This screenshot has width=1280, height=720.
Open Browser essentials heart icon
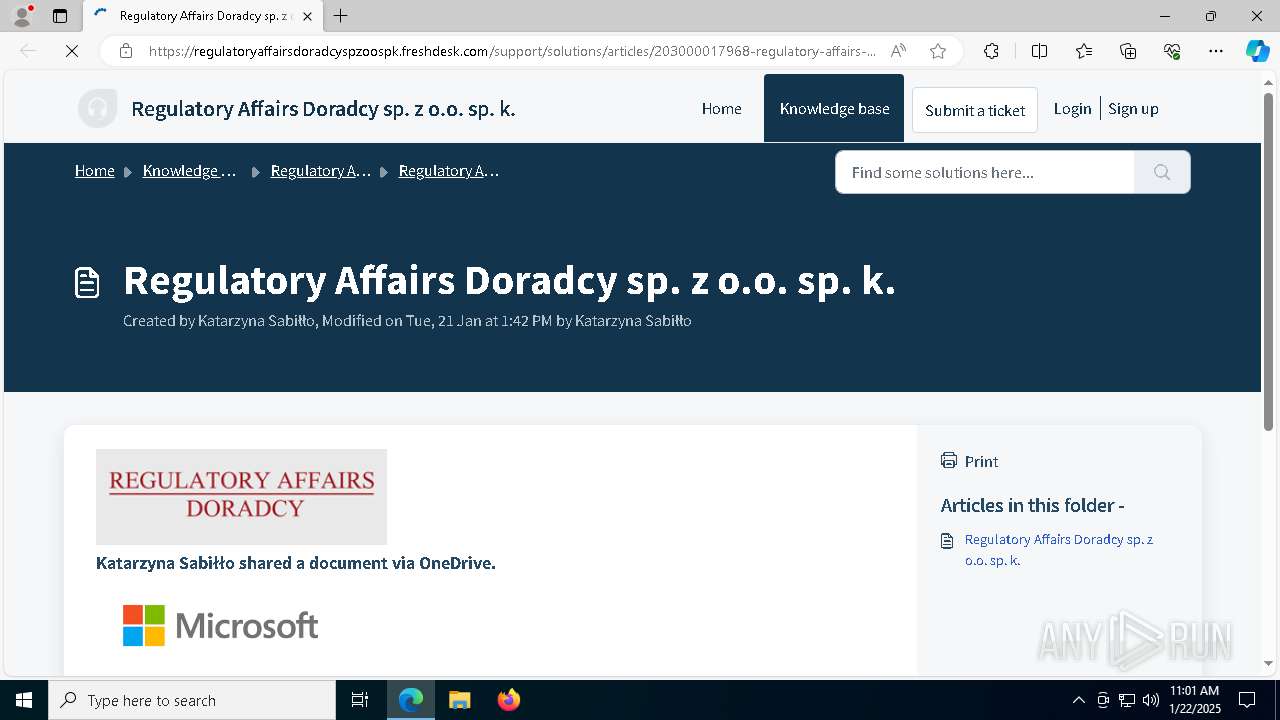click(x=1172, y=51)
